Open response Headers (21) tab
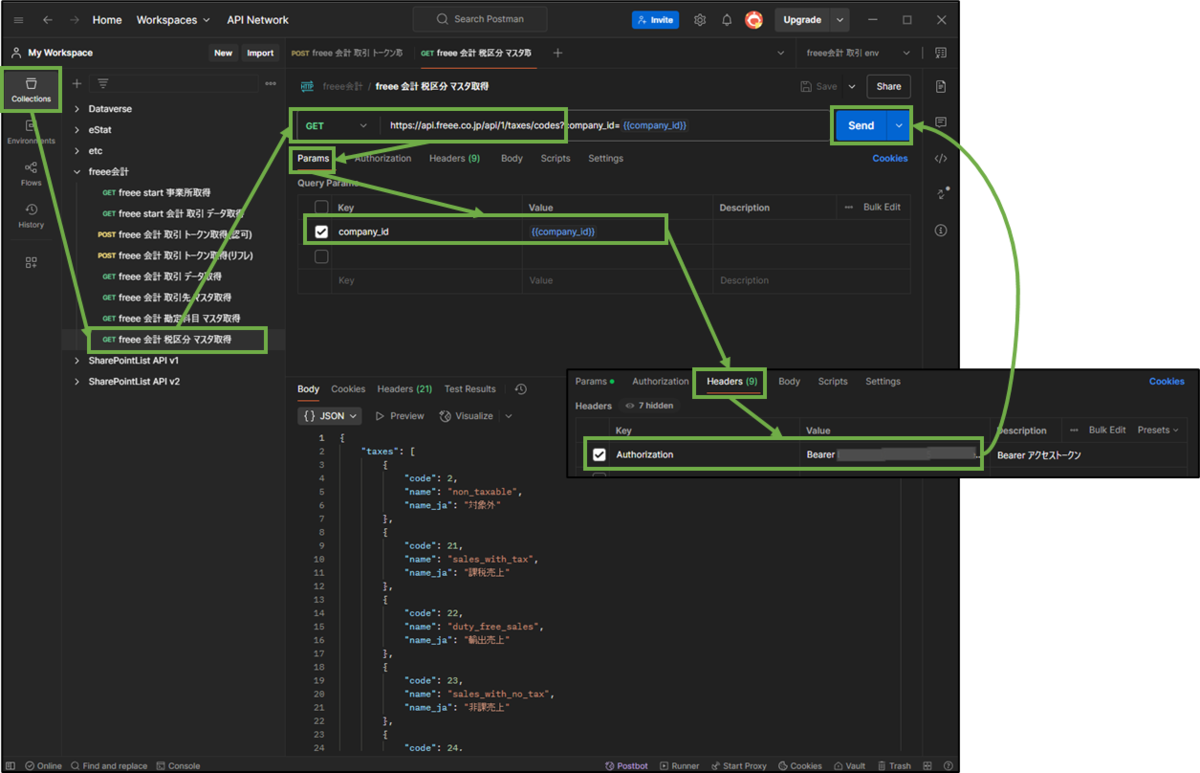This screenshot has height=773, width=1200. pyautogui.click(x=404, y=389)
